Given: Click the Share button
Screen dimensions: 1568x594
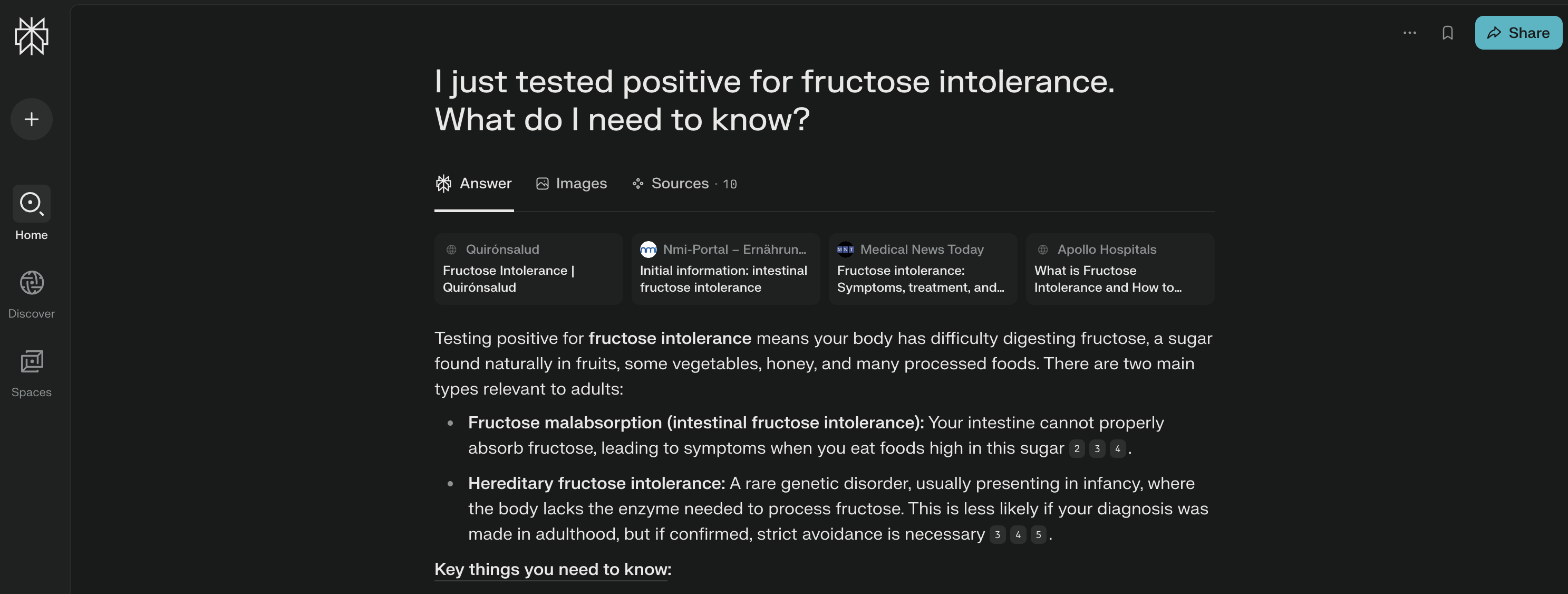Looking at the screenshot, I should 1518,33.
